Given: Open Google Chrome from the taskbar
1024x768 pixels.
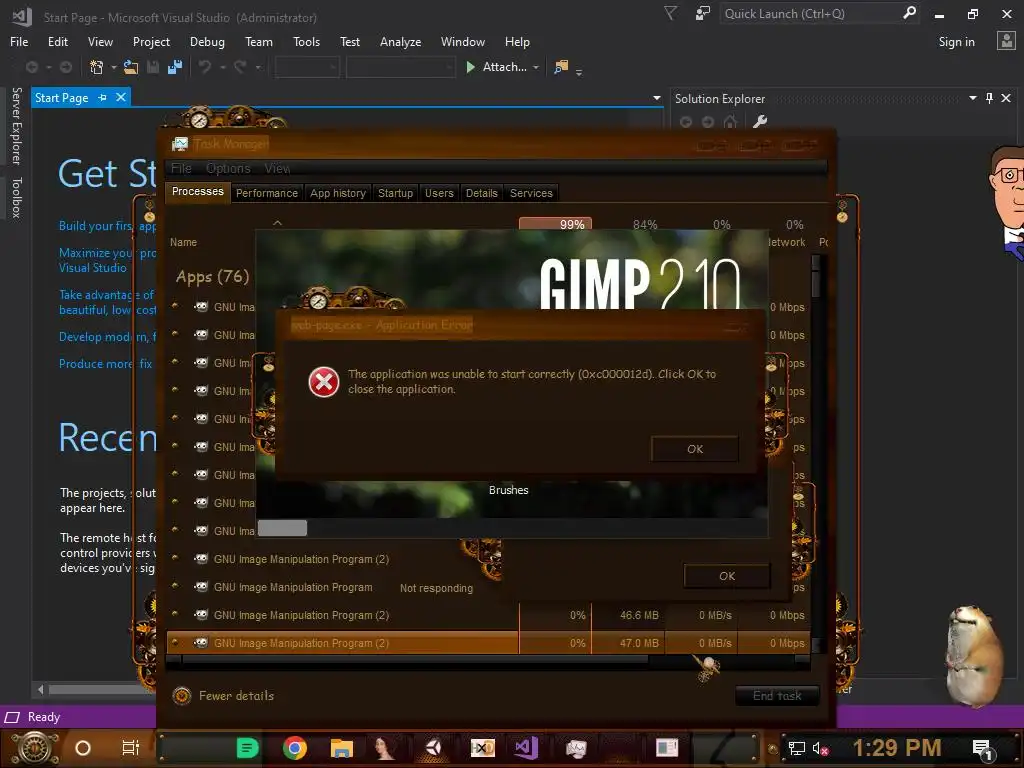Looking at the screenshot, I should (295, 748).
